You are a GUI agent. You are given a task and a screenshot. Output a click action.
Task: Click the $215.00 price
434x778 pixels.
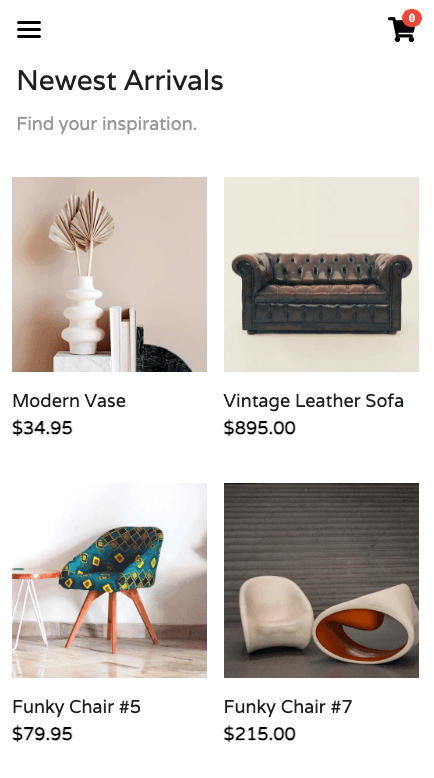point(259,734)
